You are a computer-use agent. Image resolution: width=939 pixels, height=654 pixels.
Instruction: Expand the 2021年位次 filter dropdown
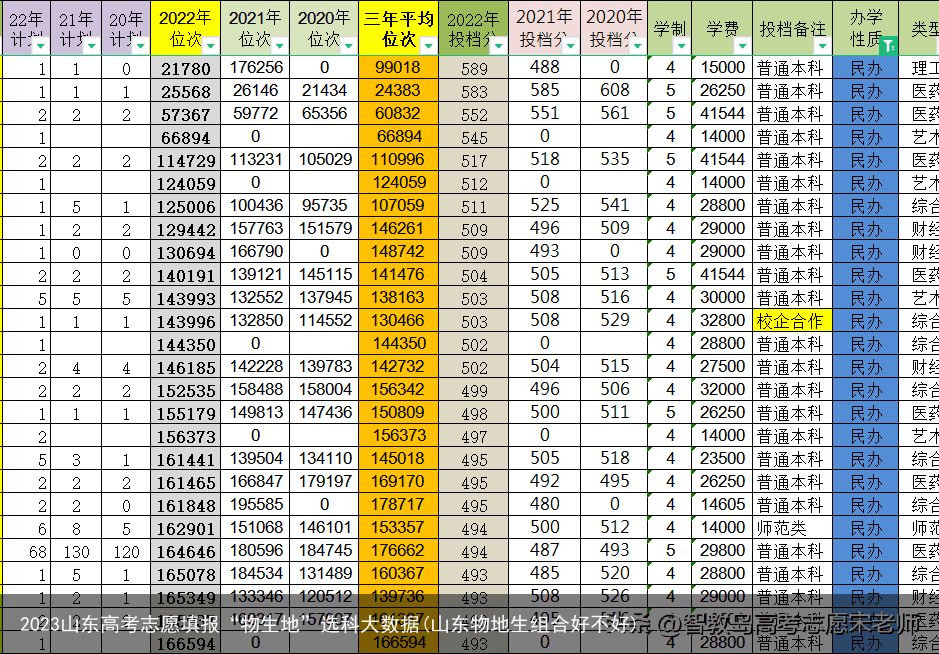click(280, 46)
